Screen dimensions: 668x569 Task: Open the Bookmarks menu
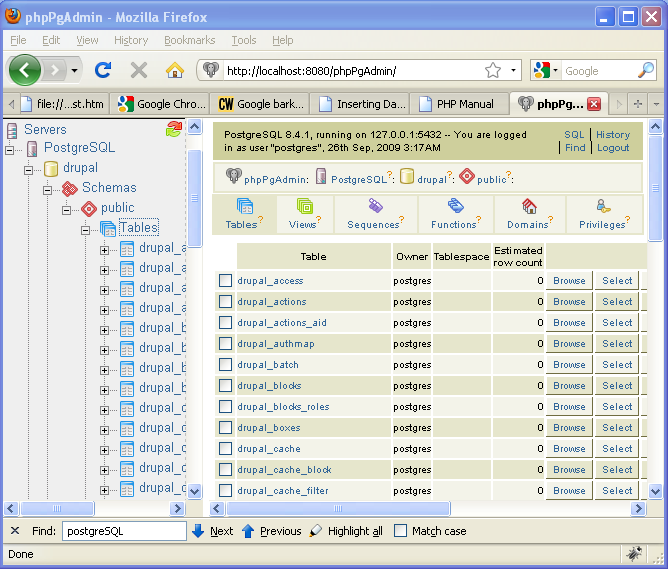click(x=190, y=40)
